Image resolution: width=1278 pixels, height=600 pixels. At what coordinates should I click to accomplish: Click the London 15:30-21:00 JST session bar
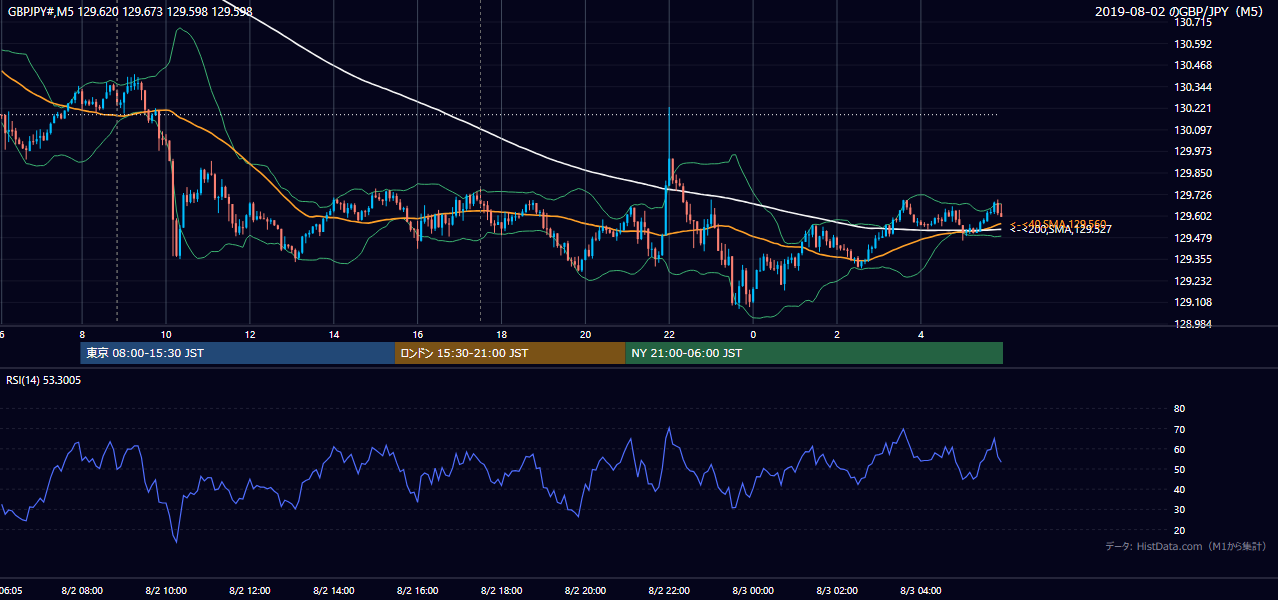pos(510,353)
